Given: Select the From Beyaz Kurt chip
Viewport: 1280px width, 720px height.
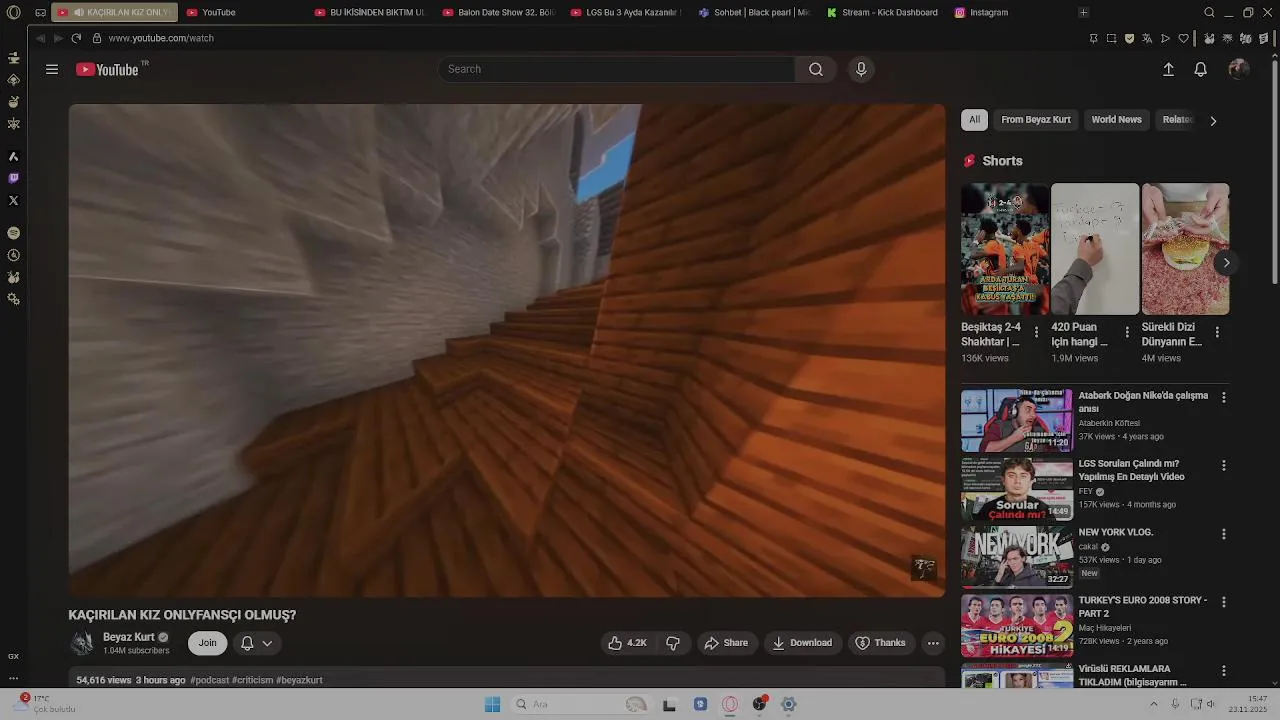Looking at the screenshot, I should pos(1036,120).
